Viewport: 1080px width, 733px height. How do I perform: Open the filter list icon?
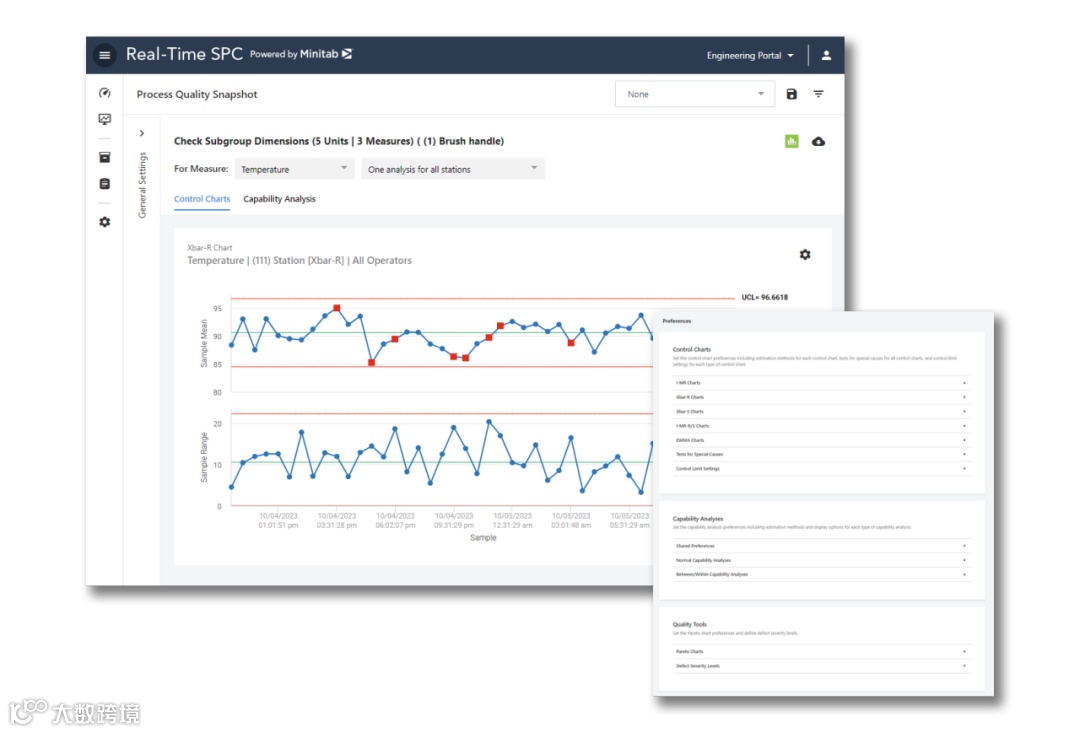[x=818, y=94]
